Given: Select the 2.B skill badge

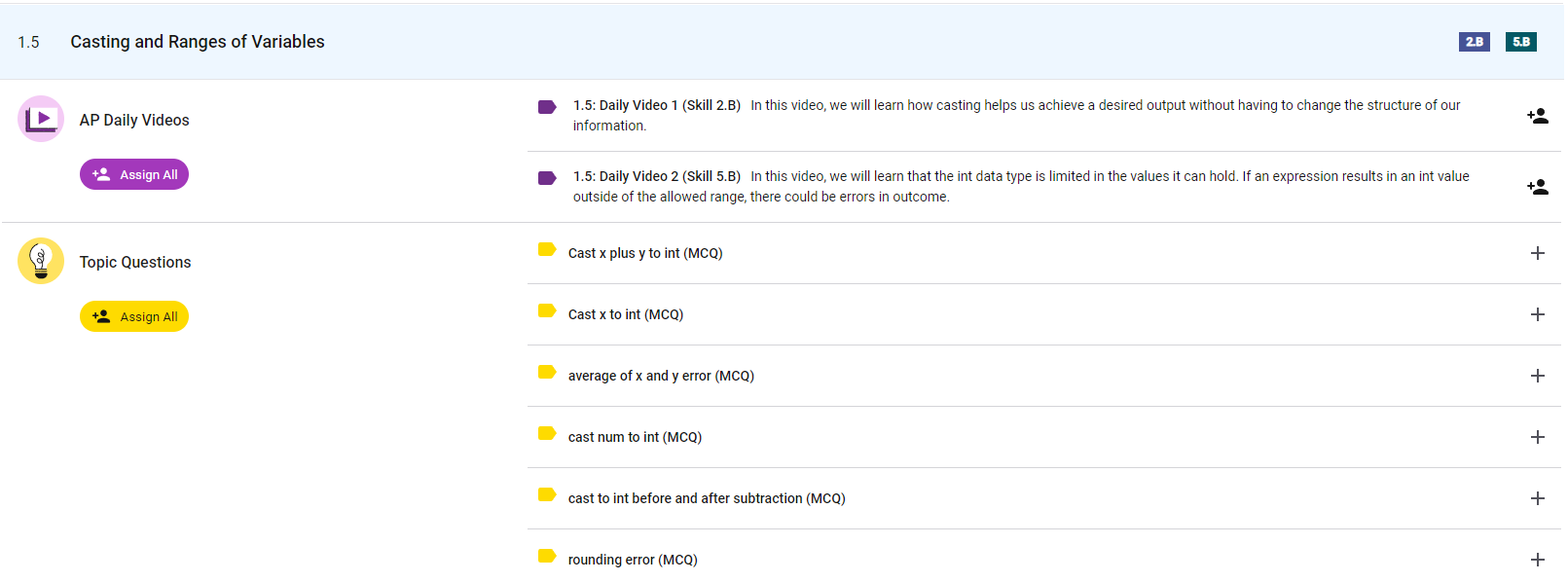Looking at the screenshot, I should click(x=1474, y=42).
